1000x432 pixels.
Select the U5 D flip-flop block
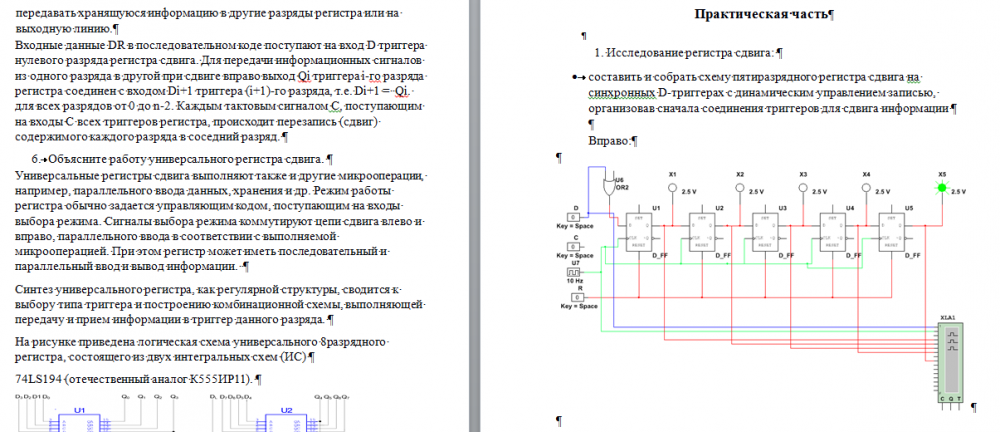pyautogui.click(x=892, y=232)
